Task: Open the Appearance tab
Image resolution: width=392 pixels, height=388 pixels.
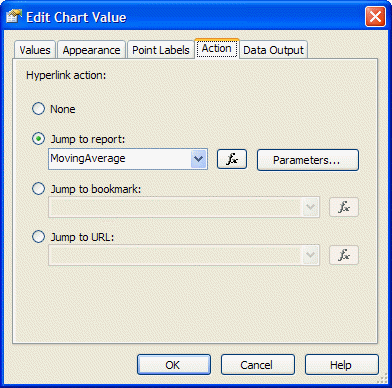Action: (91, 50)
